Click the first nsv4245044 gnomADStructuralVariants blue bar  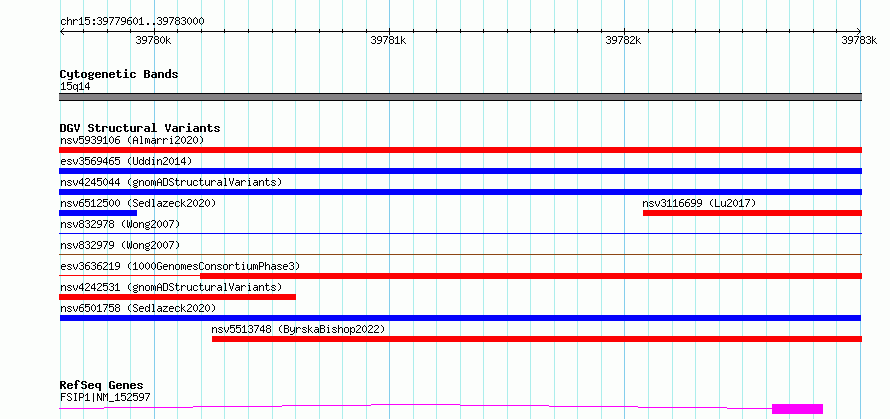pyautogui.click(x=460, y=192)
